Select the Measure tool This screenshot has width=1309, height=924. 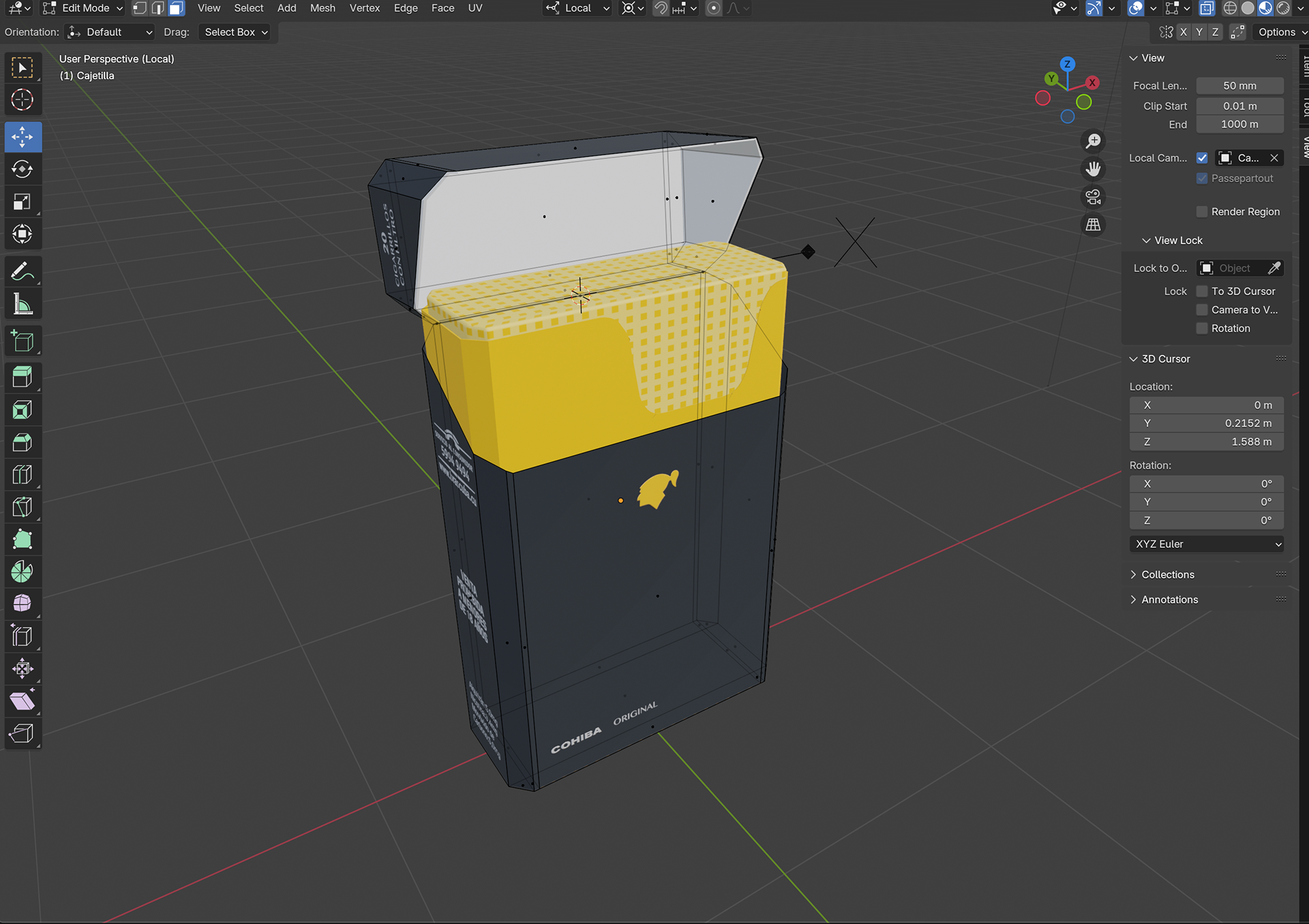[22, 304]
